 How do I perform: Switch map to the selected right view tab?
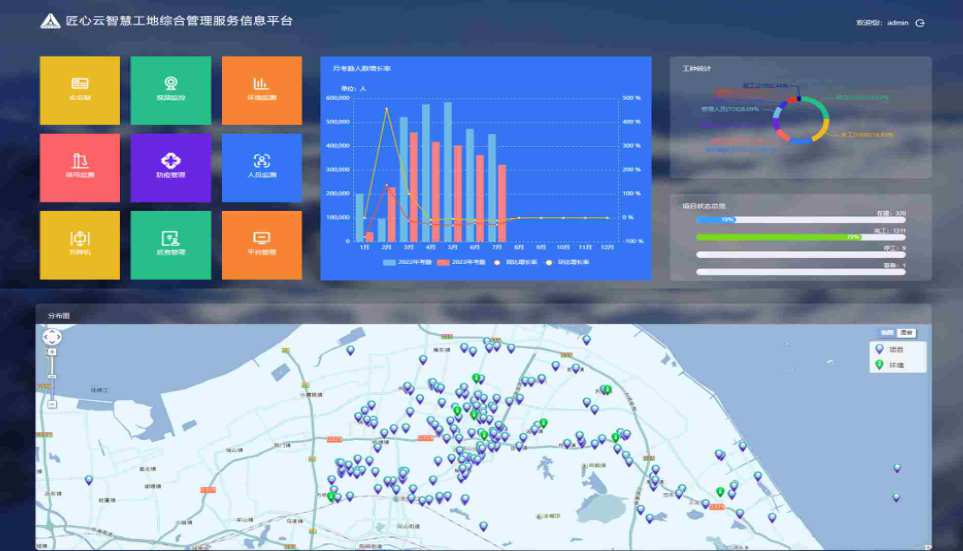coord(906,331)
